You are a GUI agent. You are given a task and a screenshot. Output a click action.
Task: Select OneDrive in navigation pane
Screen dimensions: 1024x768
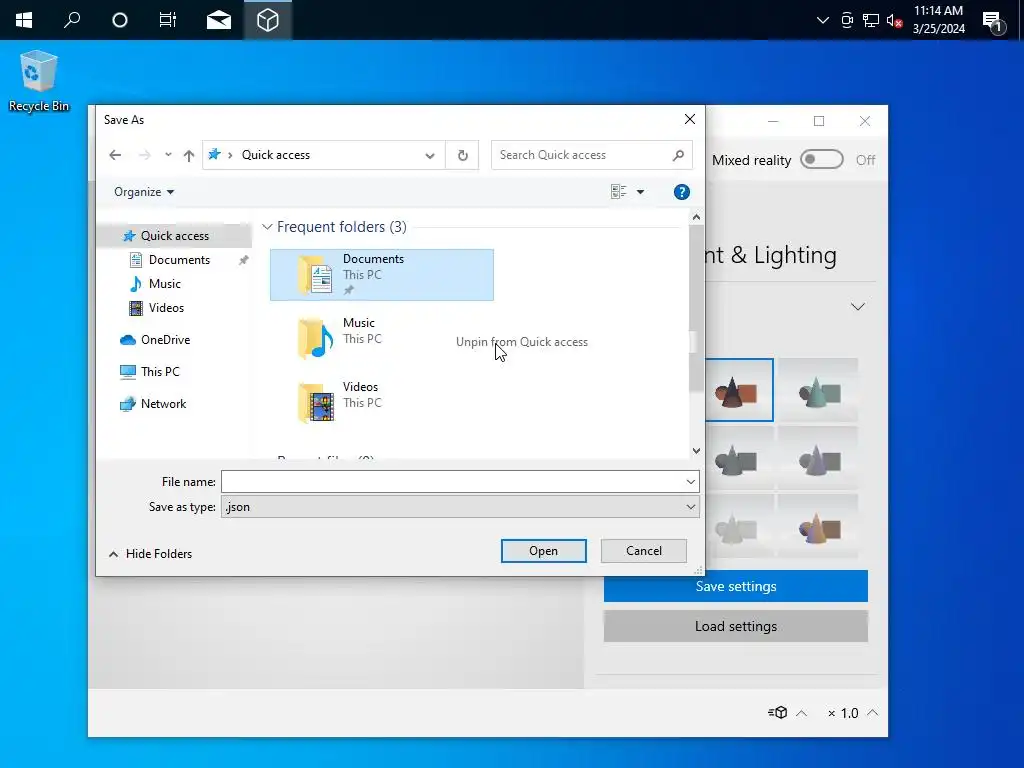pyautogui.click(x=165, y=340)
